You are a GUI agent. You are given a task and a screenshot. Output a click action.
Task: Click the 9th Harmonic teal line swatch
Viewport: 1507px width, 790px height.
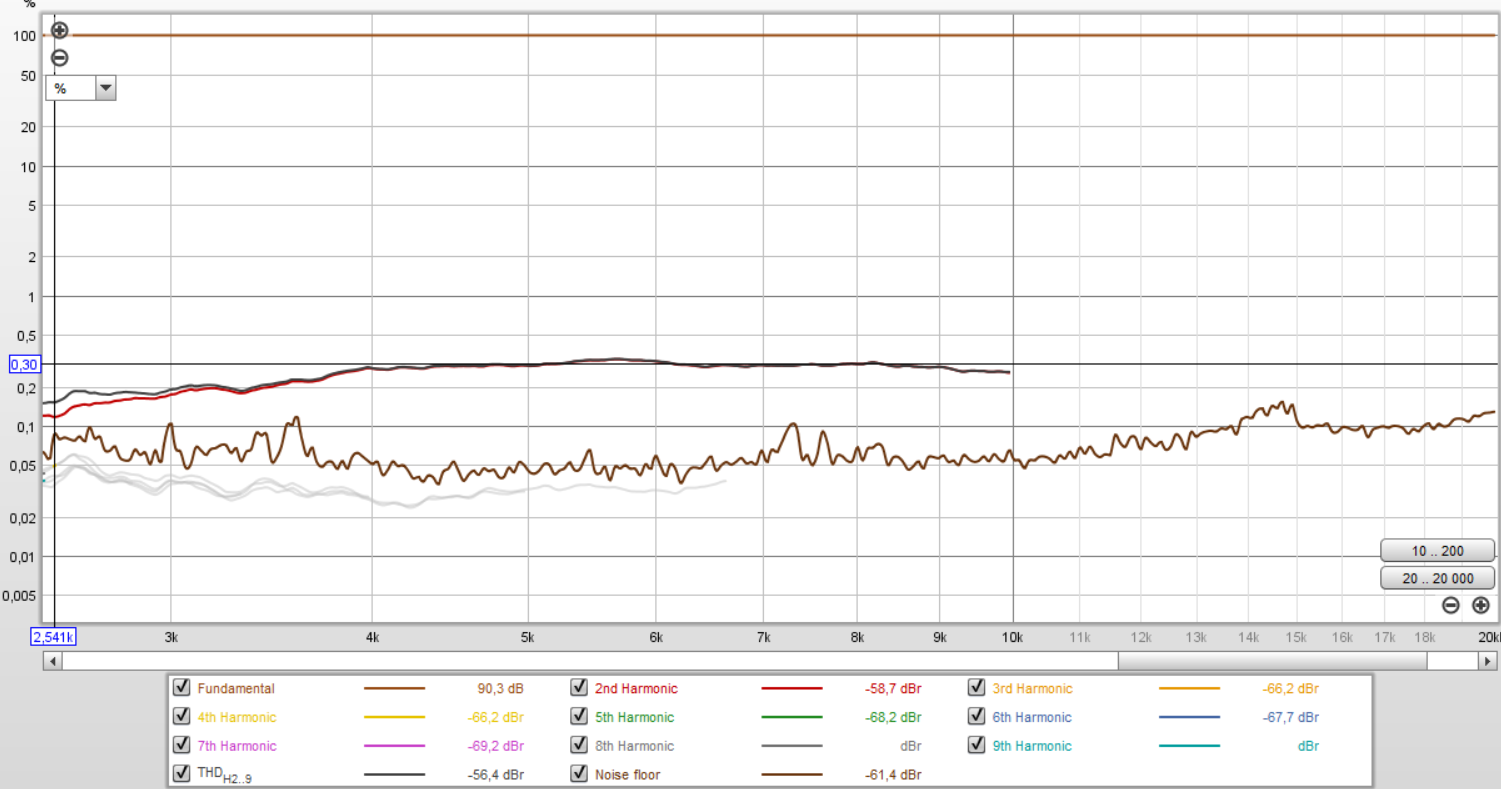point(1190,746)
